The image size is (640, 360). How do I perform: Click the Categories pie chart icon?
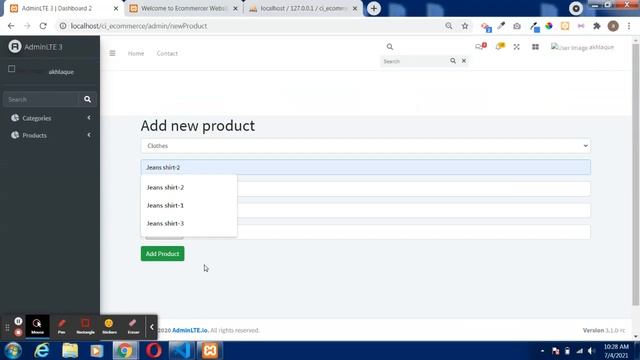[15, 118]
